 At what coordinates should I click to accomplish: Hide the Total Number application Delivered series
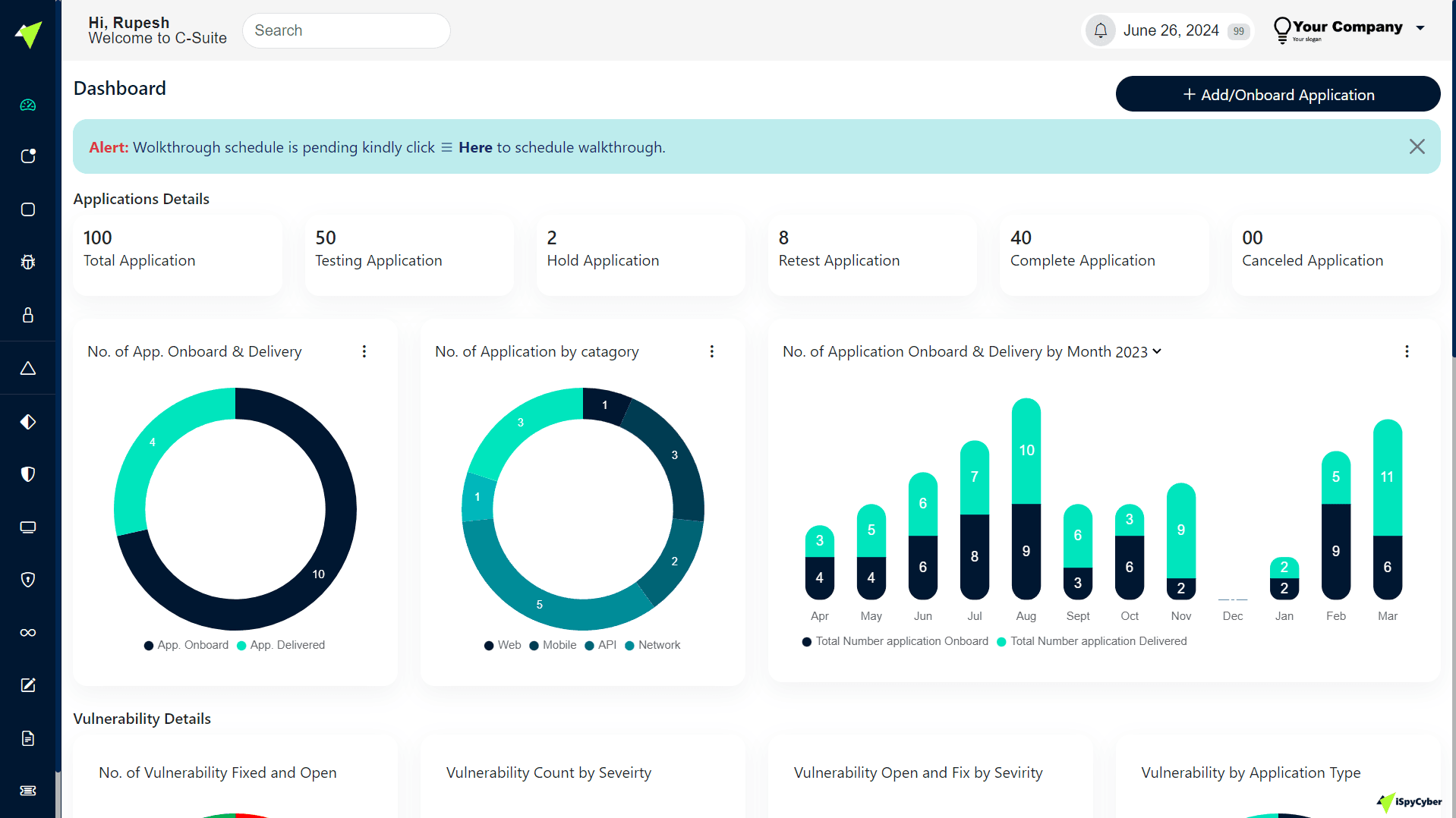click(x=1092, y=641)
